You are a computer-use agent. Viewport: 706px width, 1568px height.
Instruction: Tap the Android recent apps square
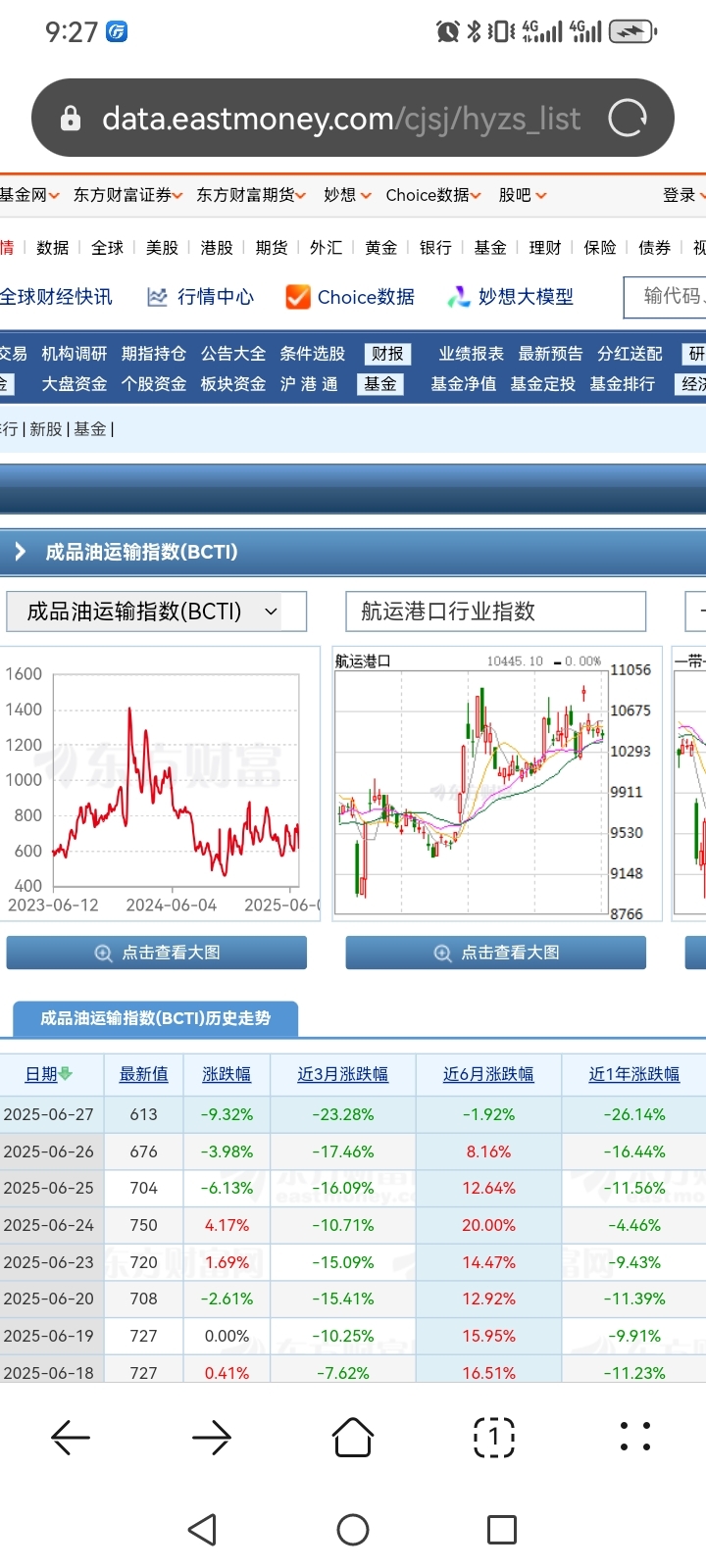(502, 1530)
